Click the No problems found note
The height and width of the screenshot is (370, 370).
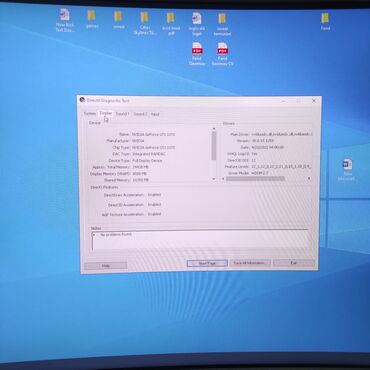tap(116, 235)
